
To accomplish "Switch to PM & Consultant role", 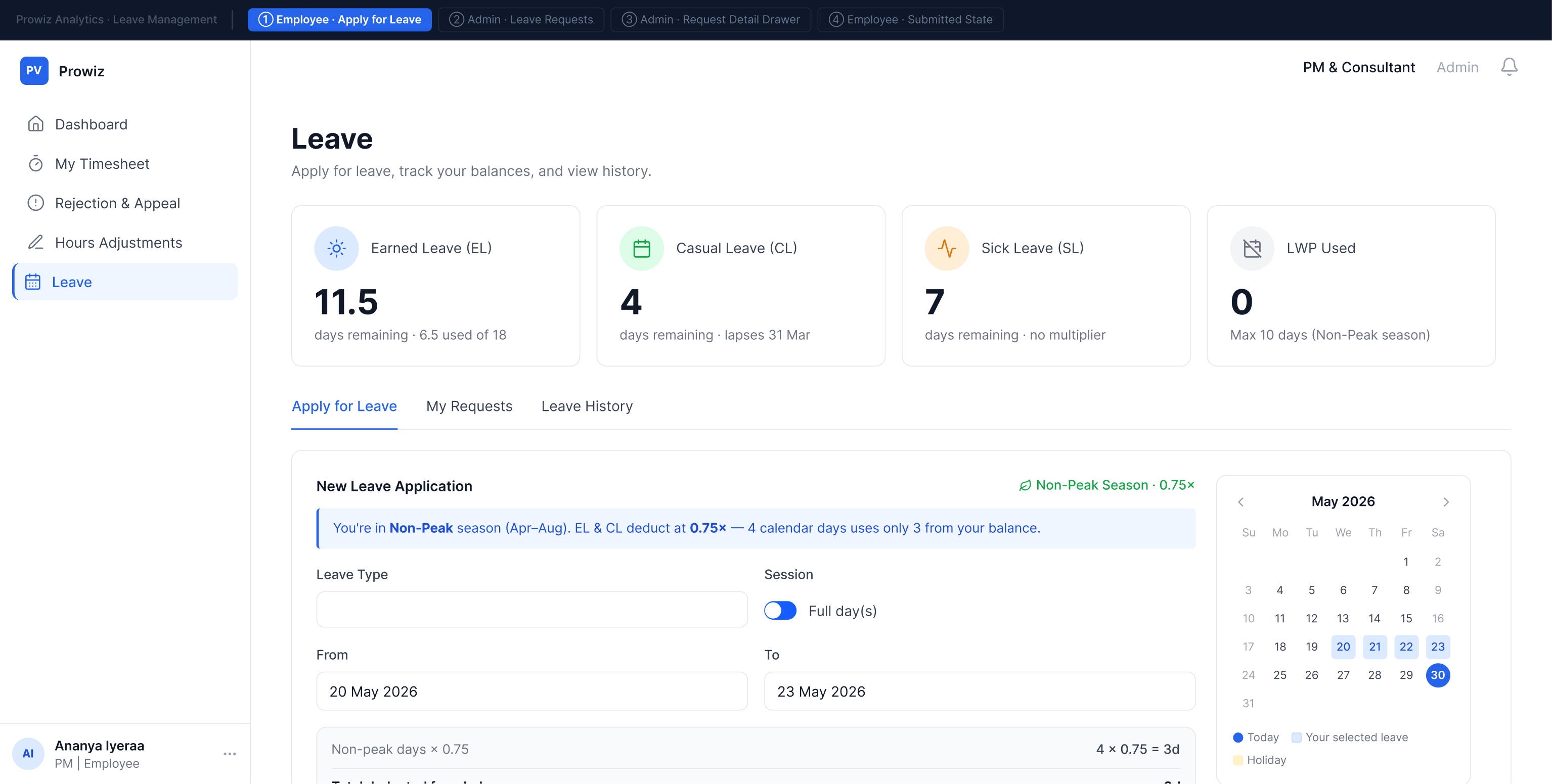I will pos(1359,67).
